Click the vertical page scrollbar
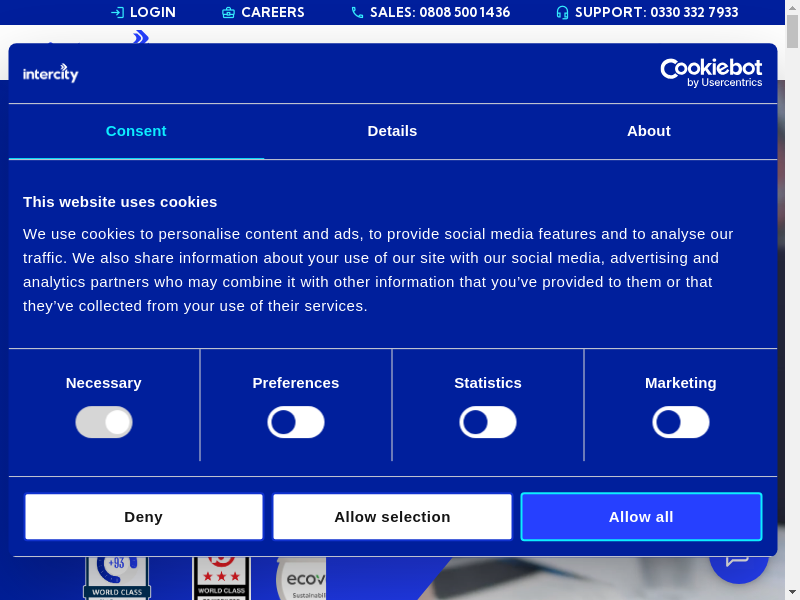Viewport: 800px width, 600px height. 793,300
